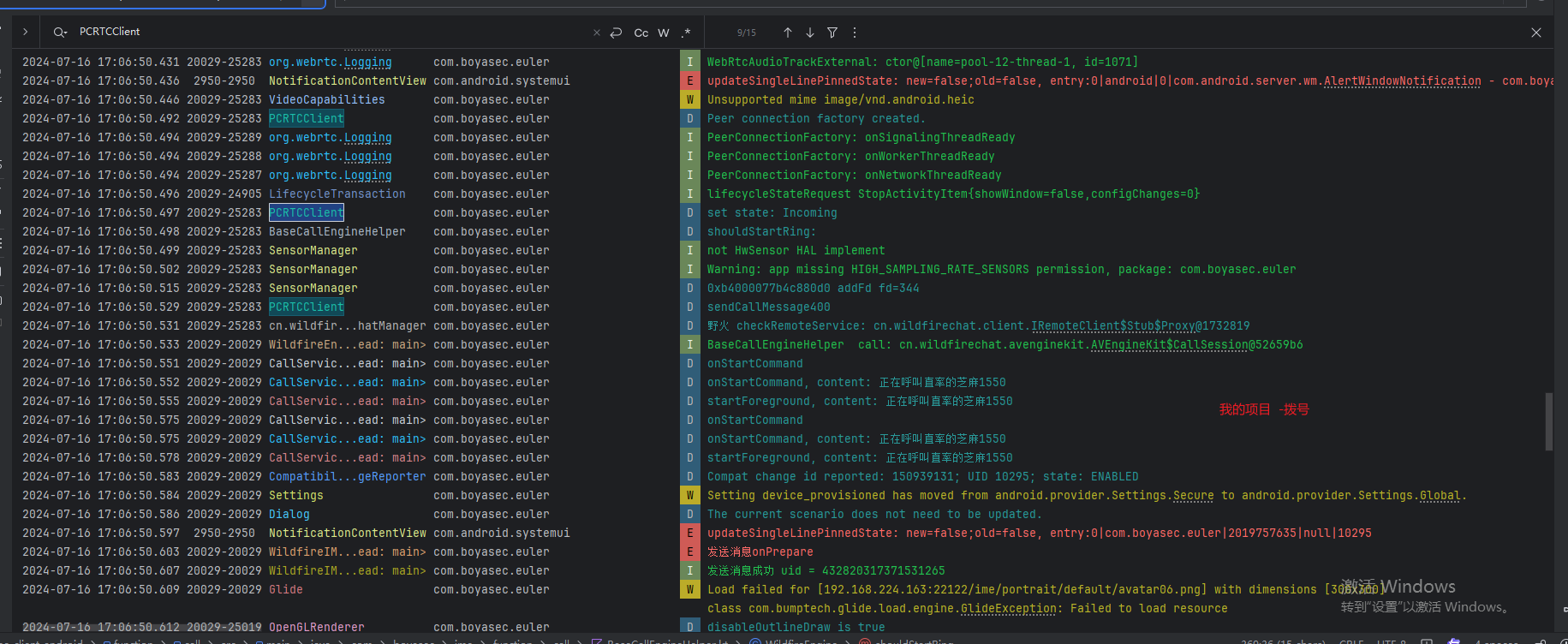Click the Global link in Settings warning
Viewport: 1568px width, 644px height.
click(x=1440, y=495)
